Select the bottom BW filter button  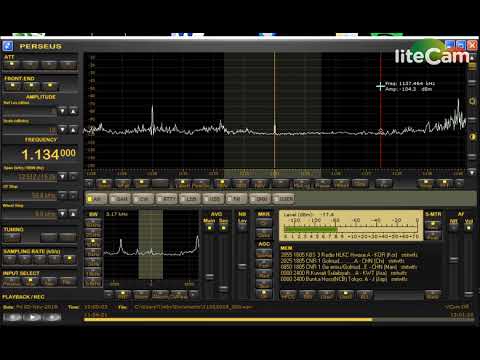click(x=93, y=283)
